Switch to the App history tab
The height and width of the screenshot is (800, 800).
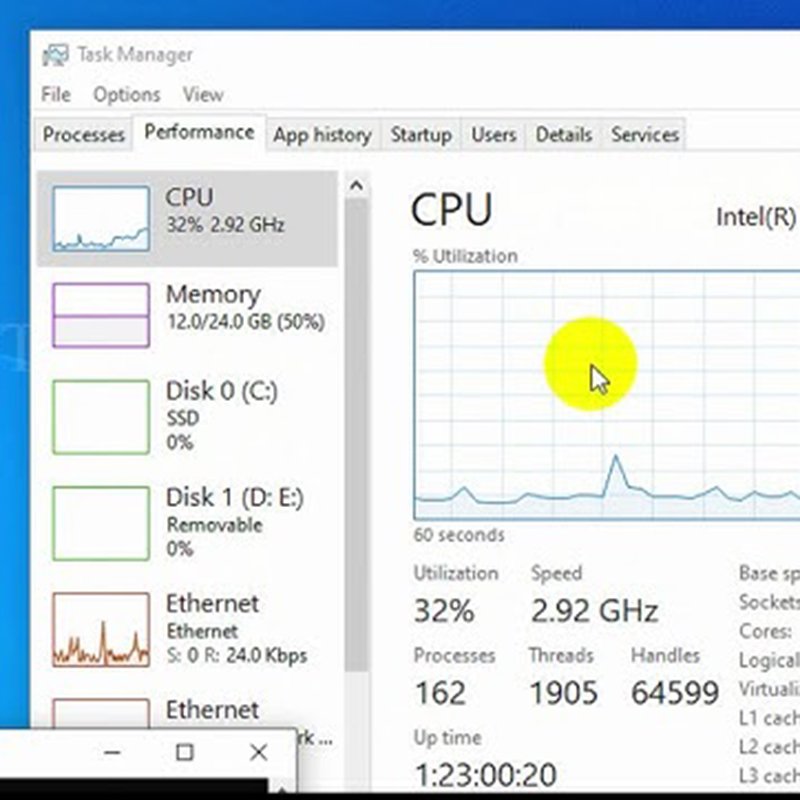click(322, 135)
